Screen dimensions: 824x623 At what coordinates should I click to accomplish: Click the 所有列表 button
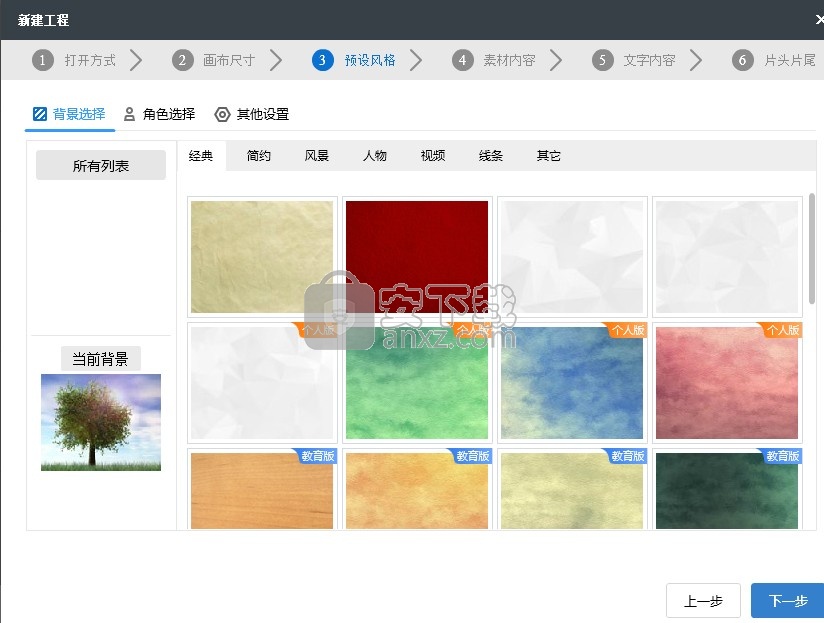pyautogui.click(x=101, y=165)
